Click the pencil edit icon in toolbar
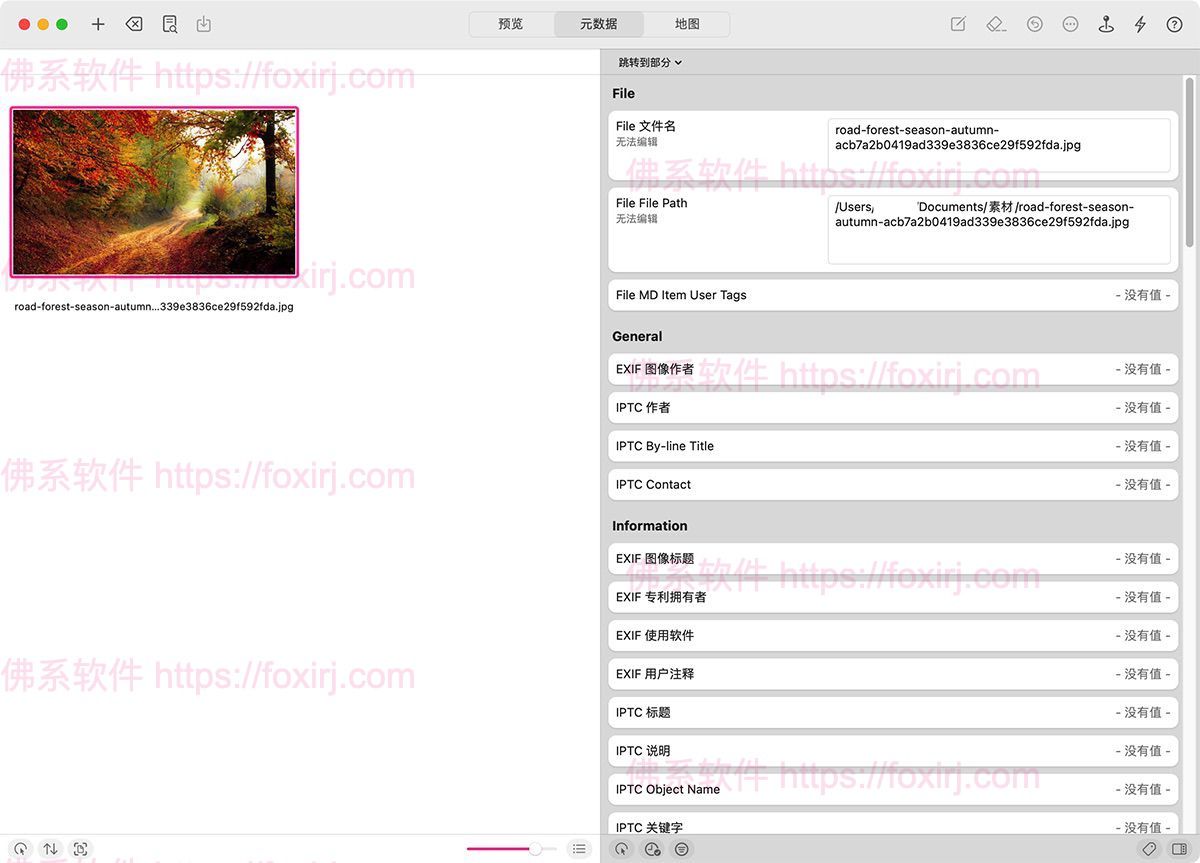 (x=958, y=24)
